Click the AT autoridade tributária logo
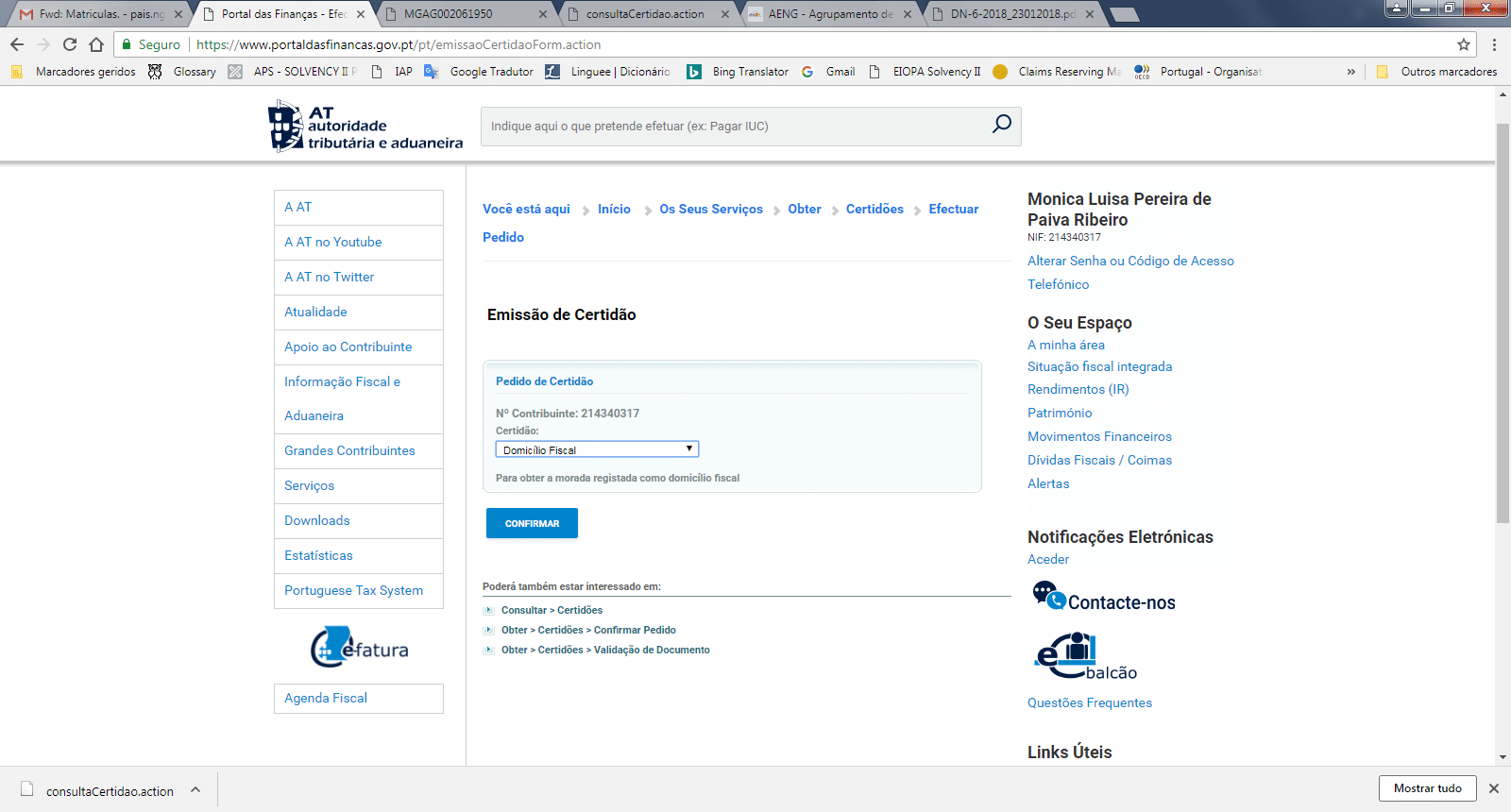Image resolution: width=1511 pixels, height=812 pixels. (x=365, y=127)
